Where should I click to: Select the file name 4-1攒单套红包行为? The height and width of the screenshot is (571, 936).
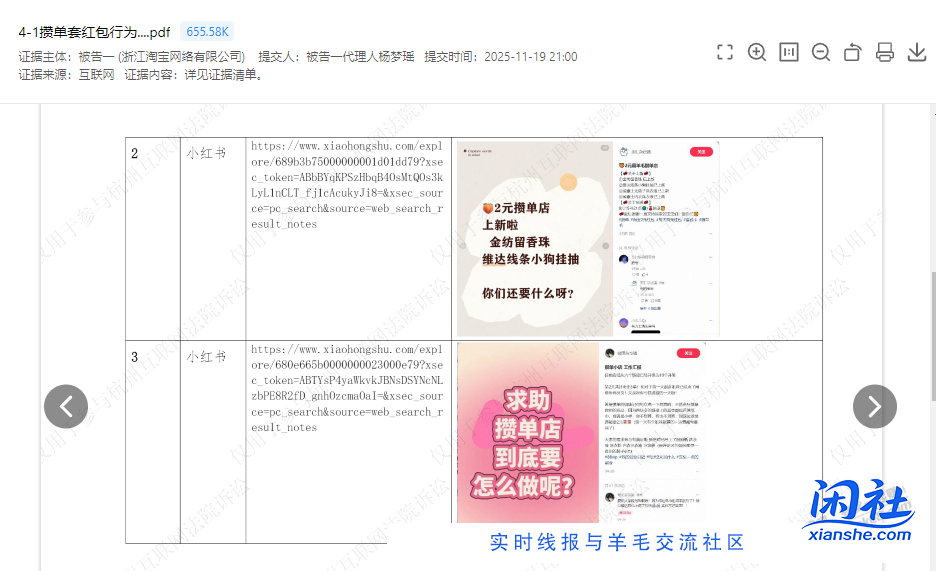point(94,32)
